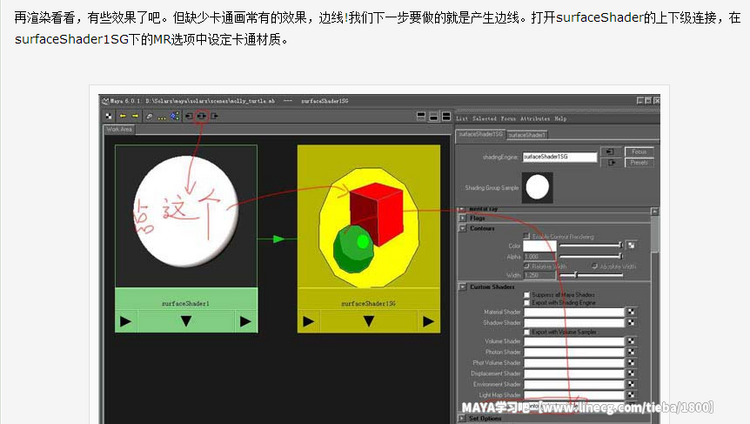750x424 pixels.
Task: Switch to the surfaceShader1SG tab
Action: pyautogui.click(x=481, y=134)
